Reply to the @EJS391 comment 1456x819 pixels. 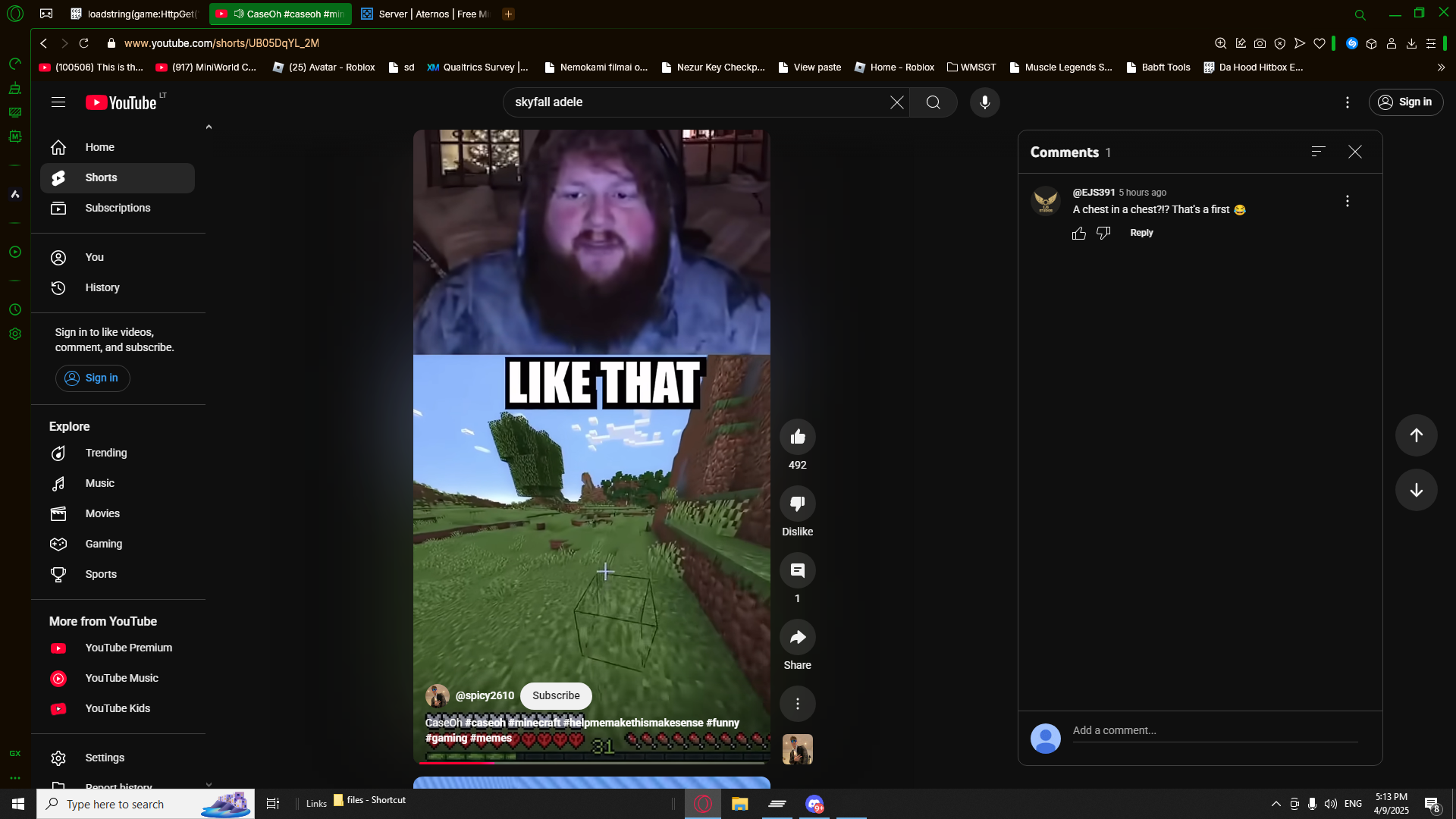[x=1141, y=233]
